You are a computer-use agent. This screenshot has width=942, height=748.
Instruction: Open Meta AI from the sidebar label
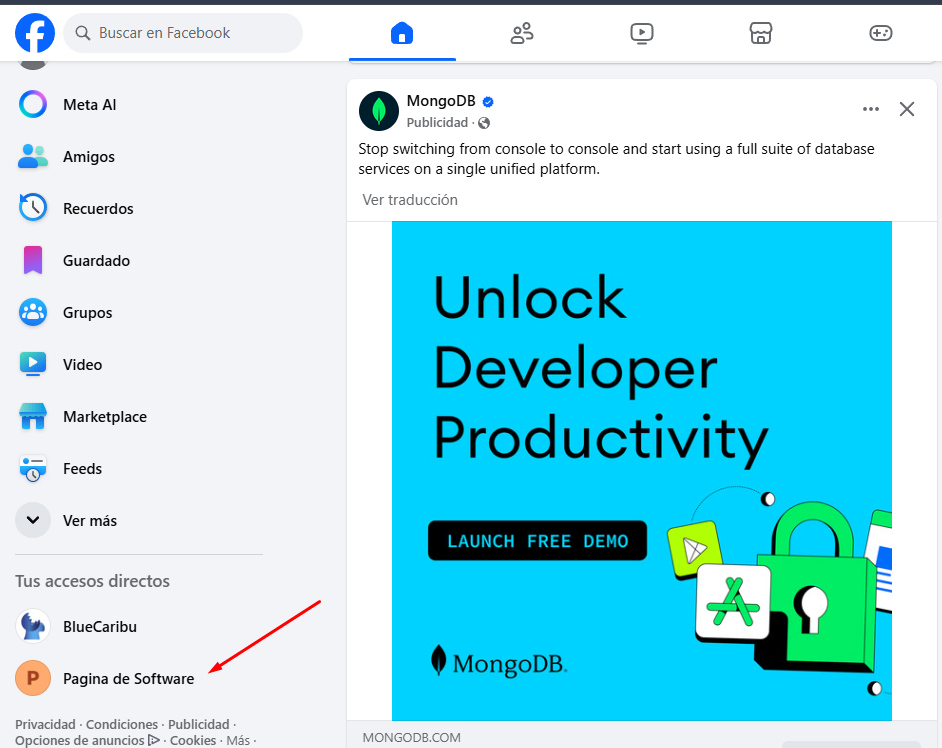(90, 105)
